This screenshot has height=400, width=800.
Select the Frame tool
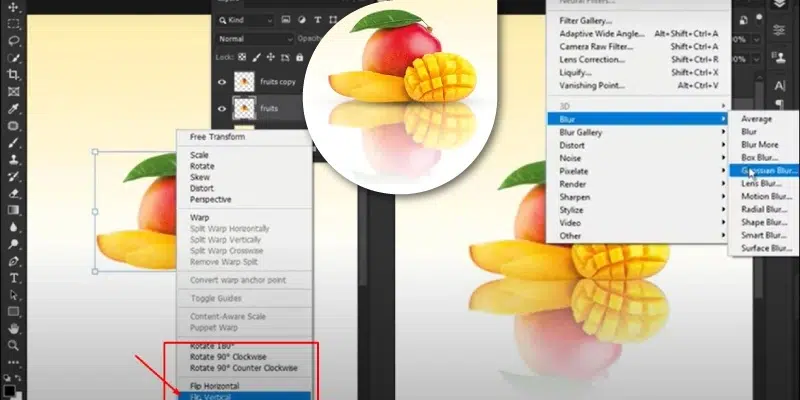[13, 92]
